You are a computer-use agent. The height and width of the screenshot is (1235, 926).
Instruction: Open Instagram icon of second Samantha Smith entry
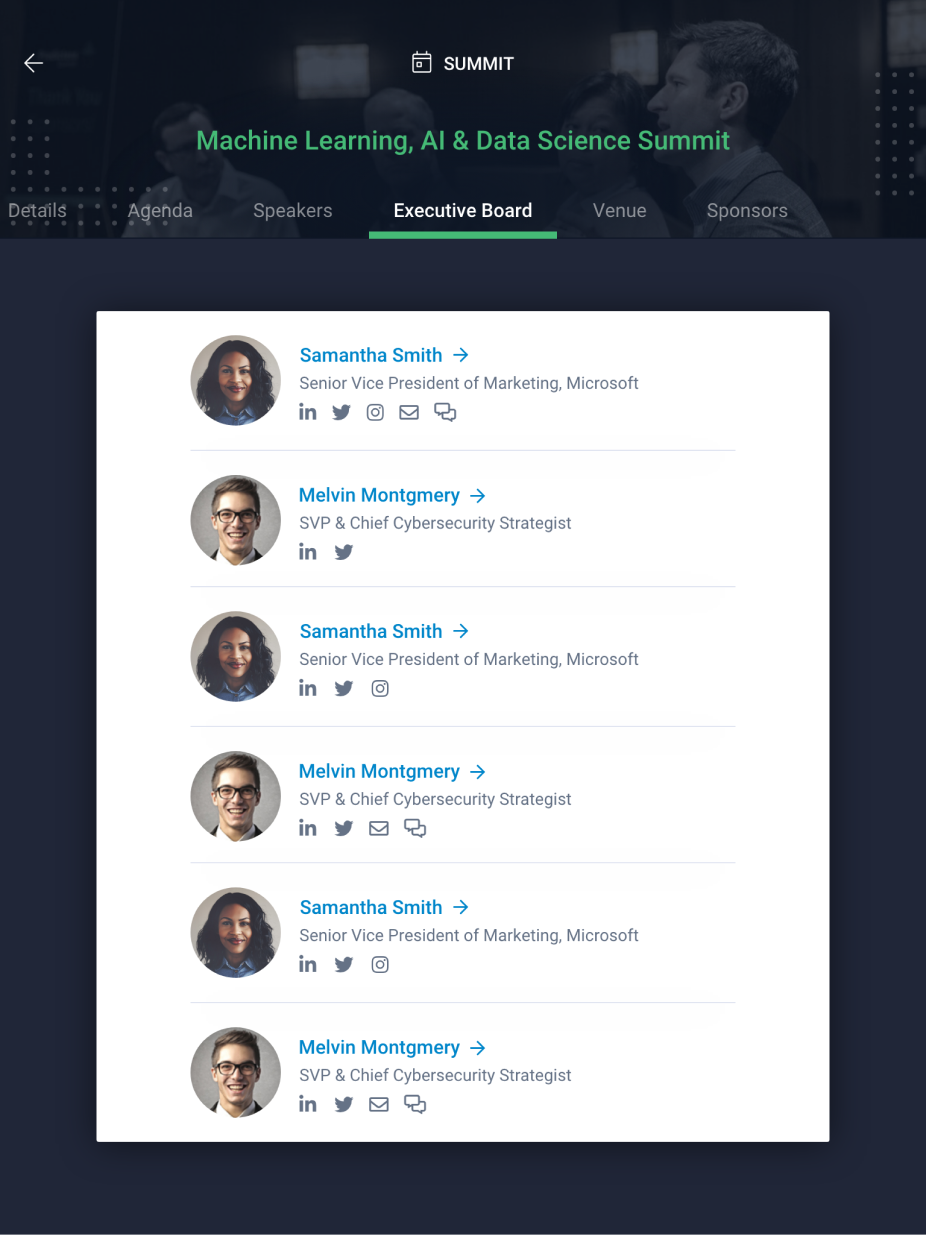coord(380,688)
